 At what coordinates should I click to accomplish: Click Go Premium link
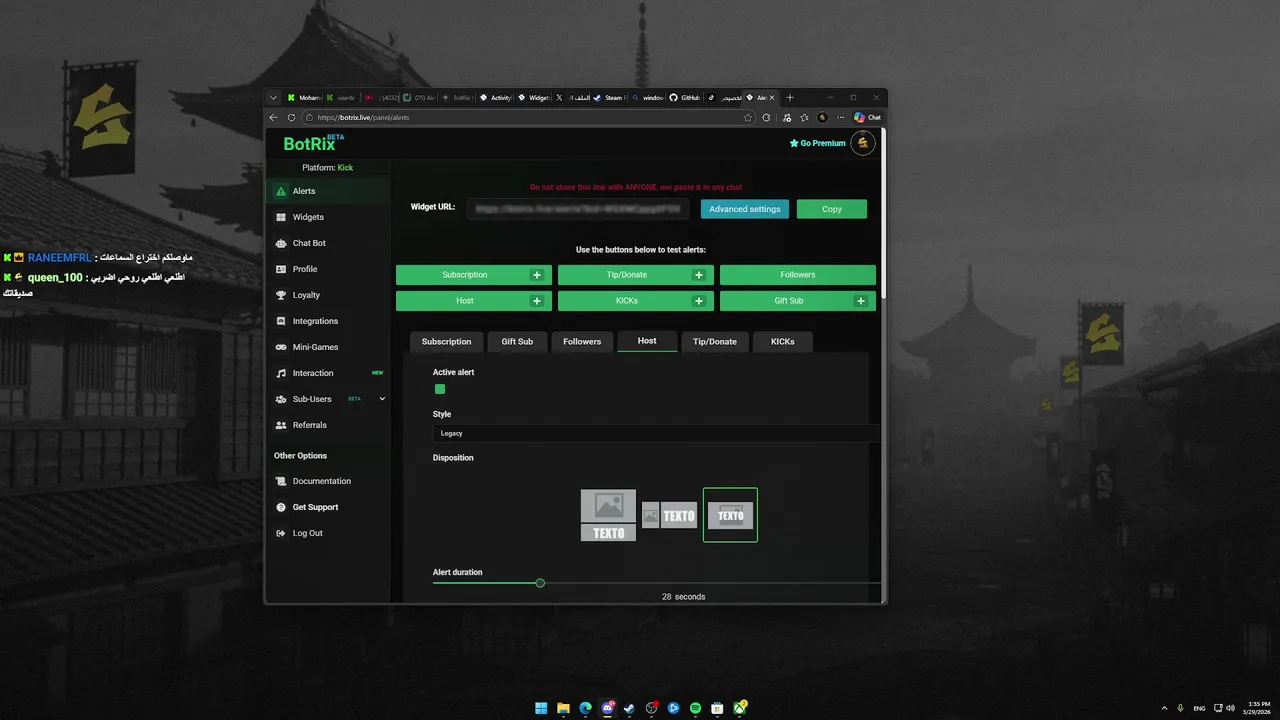817,143
